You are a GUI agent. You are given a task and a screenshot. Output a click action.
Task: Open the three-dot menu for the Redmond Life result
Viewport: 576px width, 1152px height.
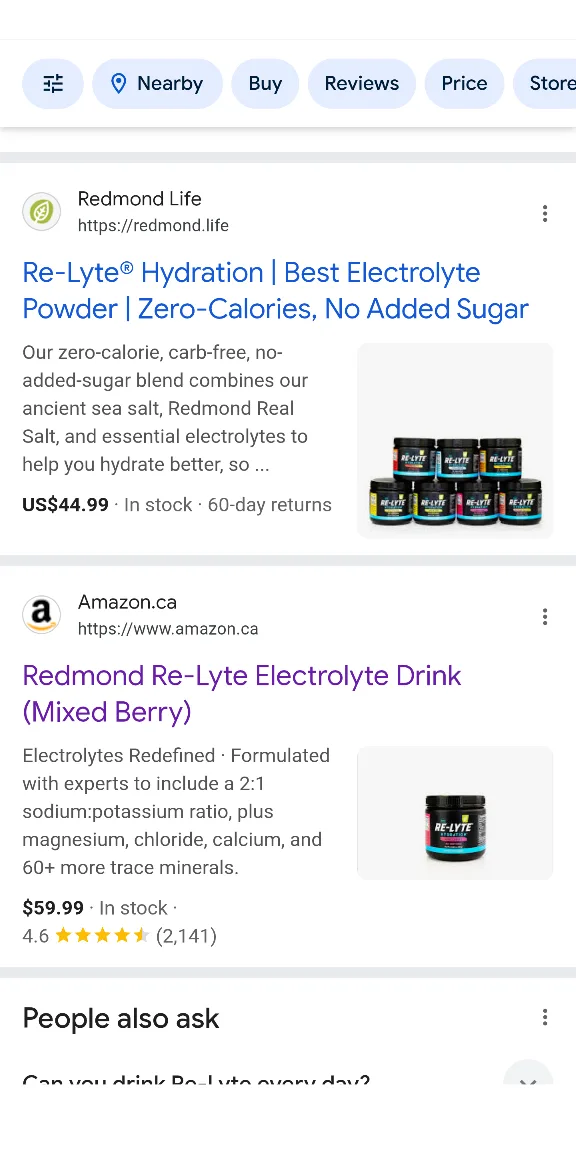(545, 213)
